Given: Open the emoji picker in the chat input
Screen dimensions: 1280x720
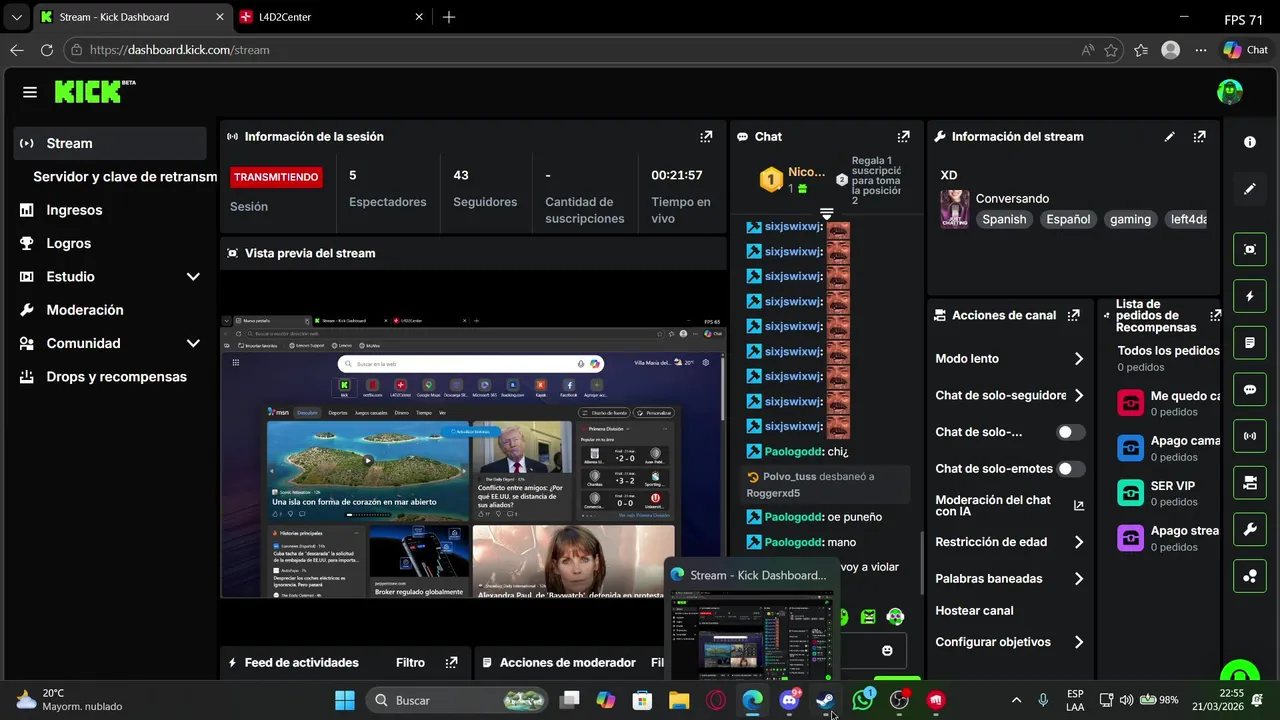Looking at the screenshot, I should pos(887,651).
